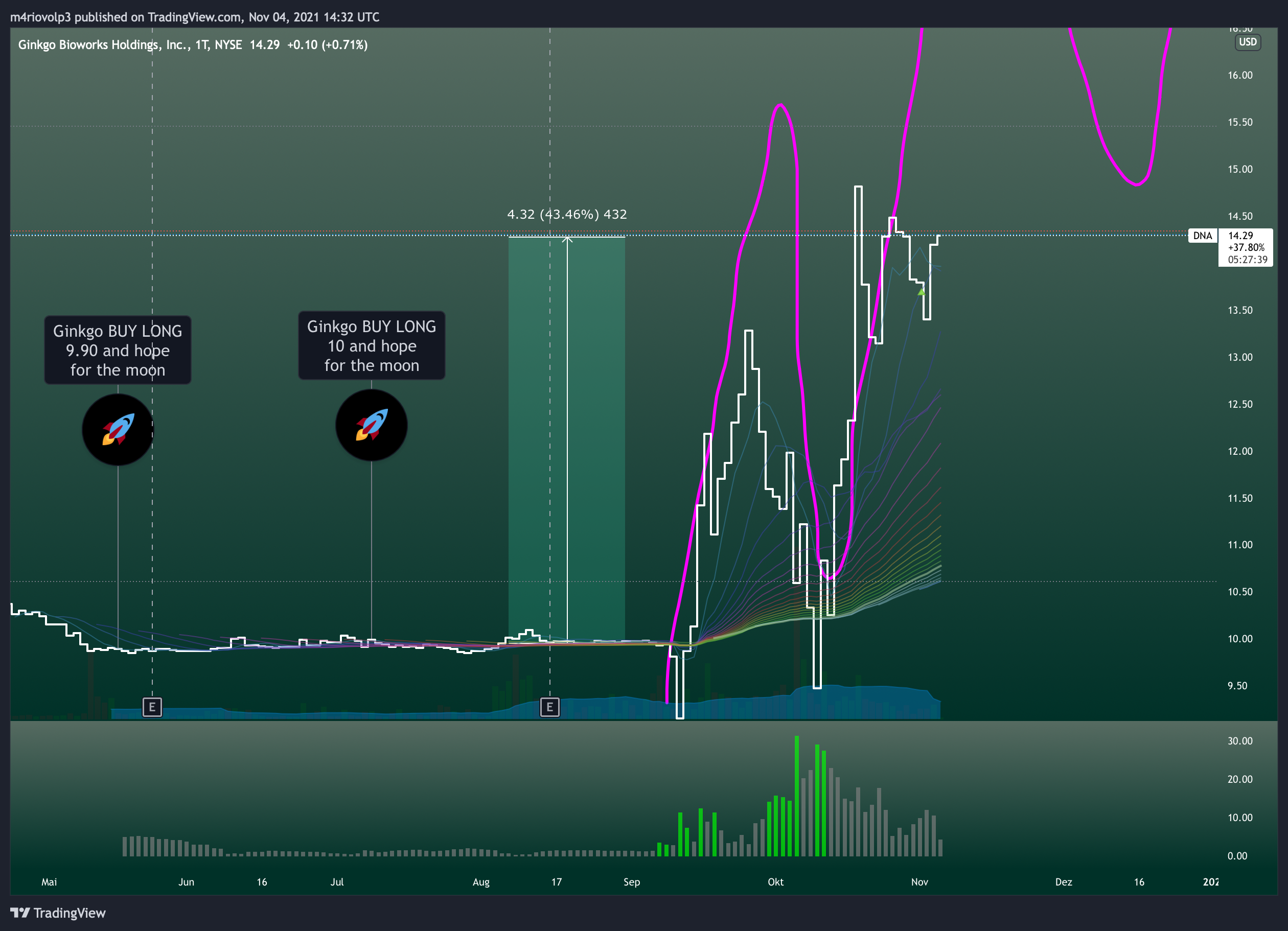Click the Nov label on the time axis

919,882
